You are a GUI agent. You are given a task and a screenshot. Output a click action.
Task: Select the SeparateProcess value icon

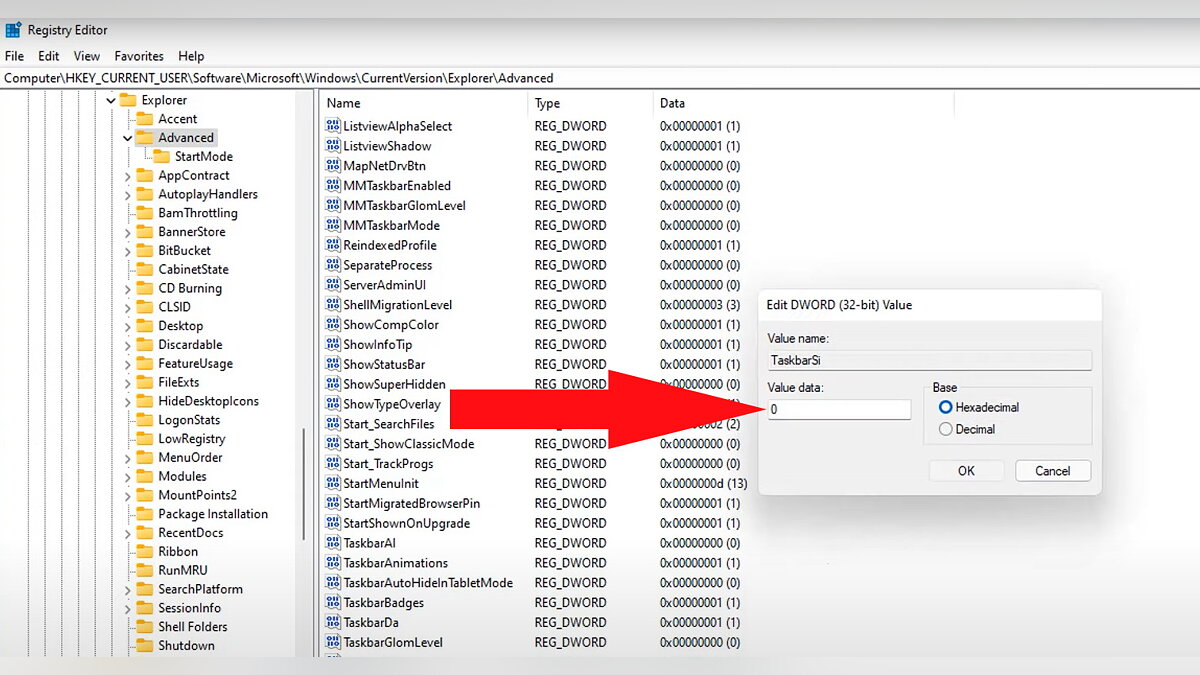pos(334,265)
